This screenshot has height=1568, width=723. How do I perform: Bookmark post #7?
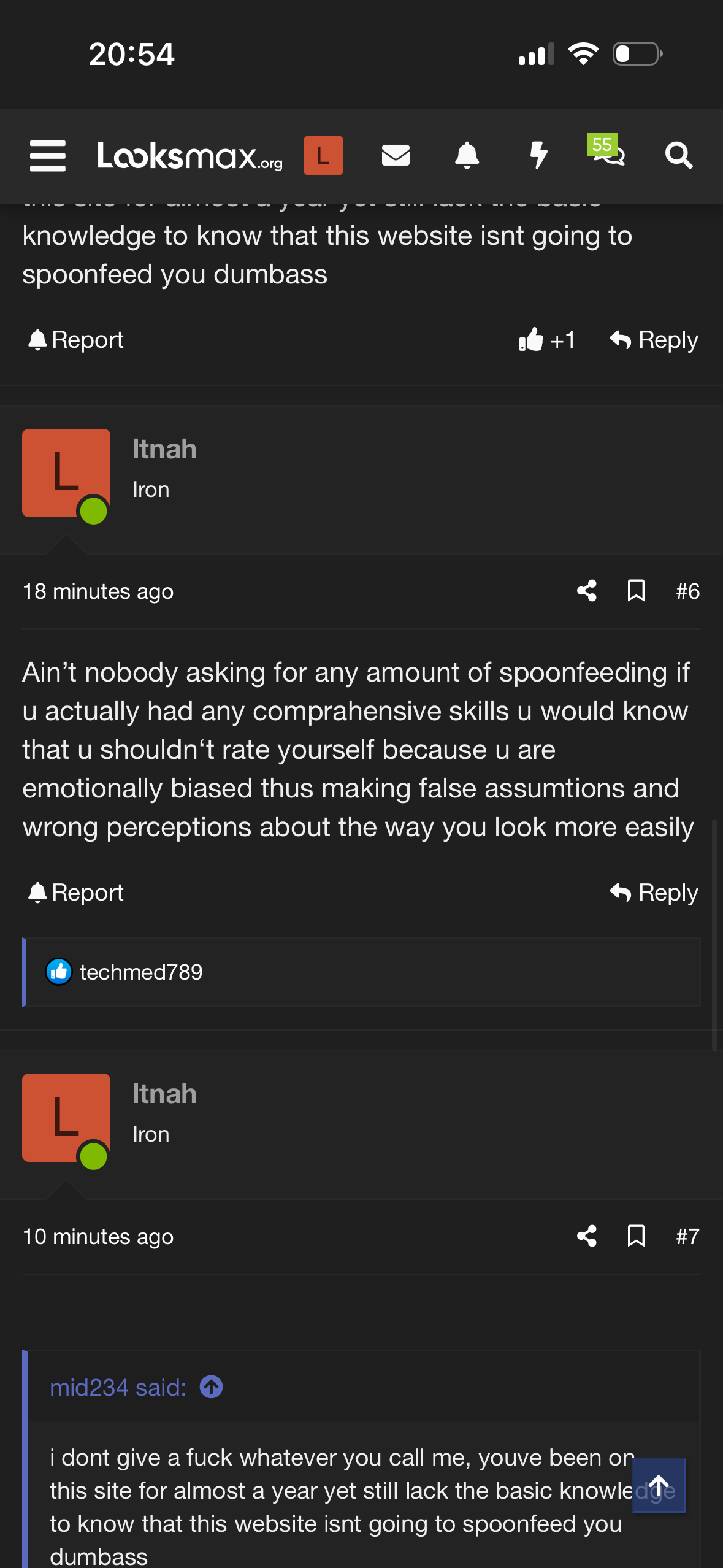pos(636,1236)
